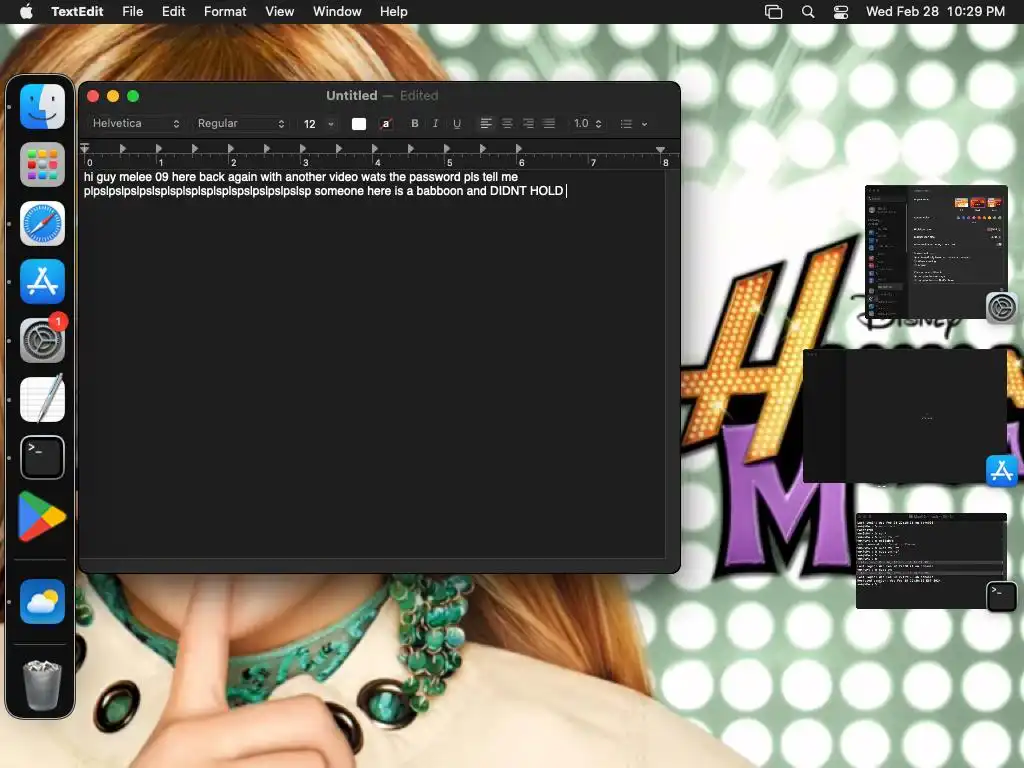Click the font size 12 field

pos(310,123)
